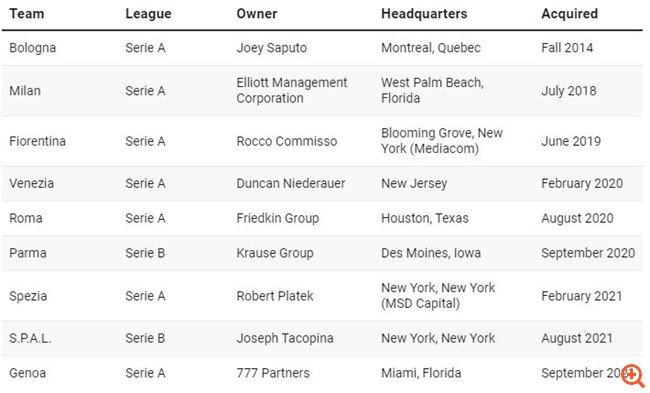Select the League column header
The width and height of the screenshot is (650, 393).
[148, 14]
